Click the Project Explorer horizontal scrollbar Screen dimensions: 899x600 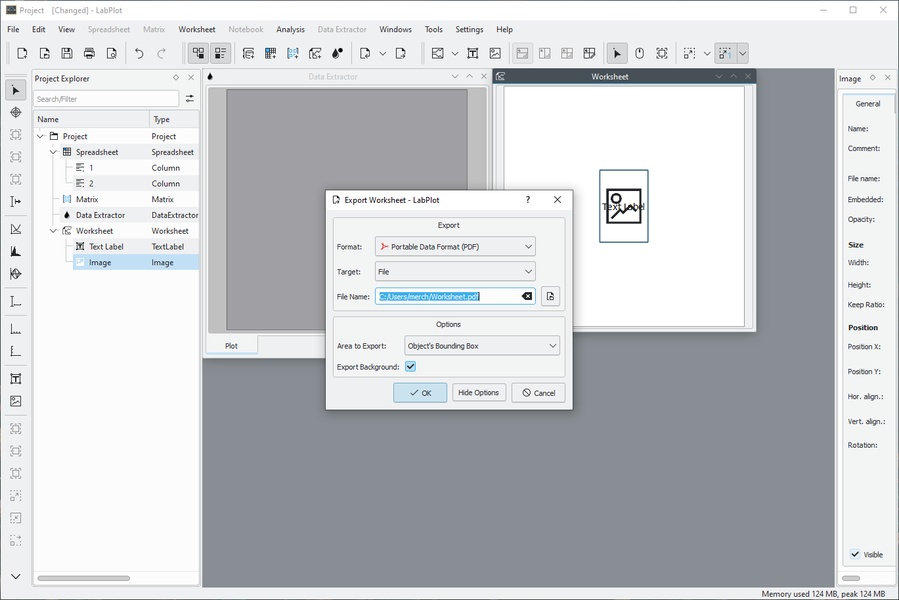(x=84, y=578)
